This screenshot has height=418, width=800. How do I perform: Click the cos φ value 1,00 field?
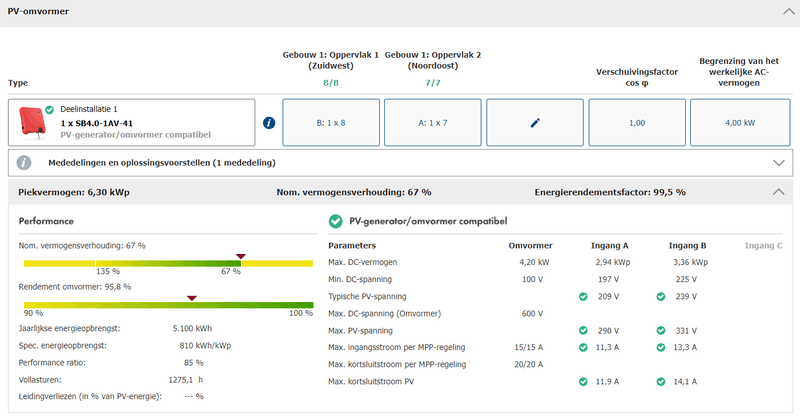point(637,123)
